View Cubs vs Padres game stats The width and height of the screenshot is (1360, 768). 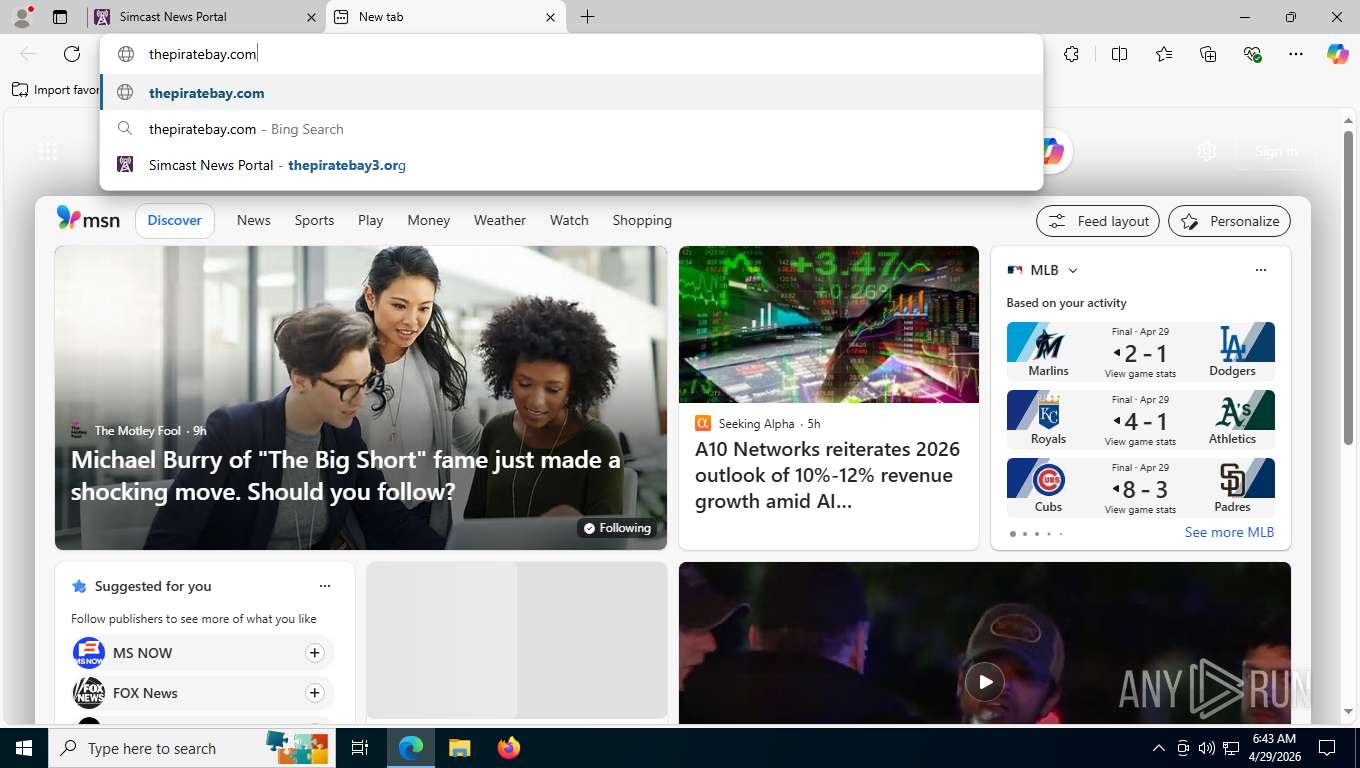1140,510
